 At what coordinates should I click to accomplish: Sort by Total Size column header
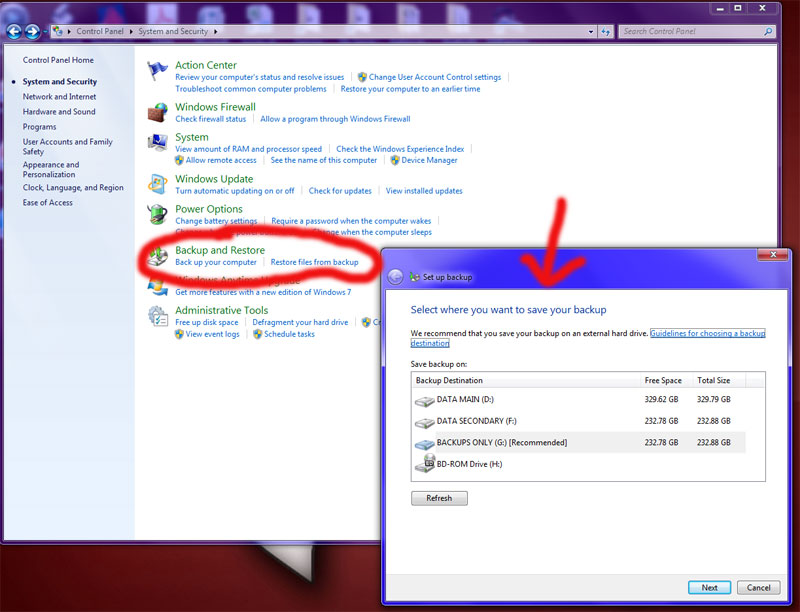(719, 380)
